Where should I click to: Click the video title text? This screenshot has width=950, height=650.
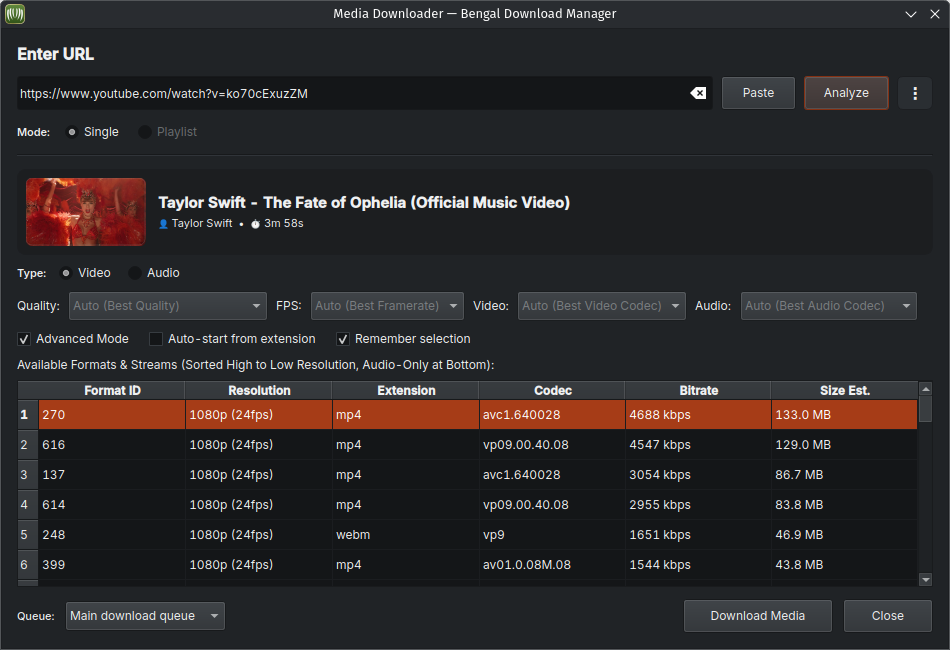click(x=364, y=202)
